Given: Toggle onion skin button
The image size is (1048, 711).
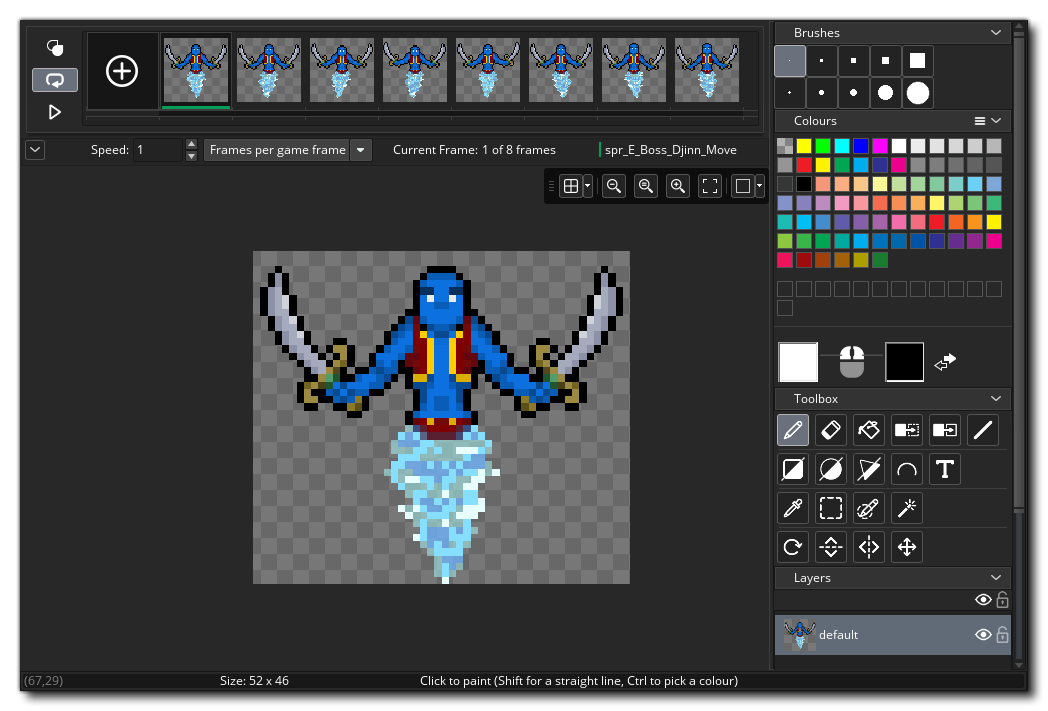Looking at the screenshot, I should tap(55, 47).
